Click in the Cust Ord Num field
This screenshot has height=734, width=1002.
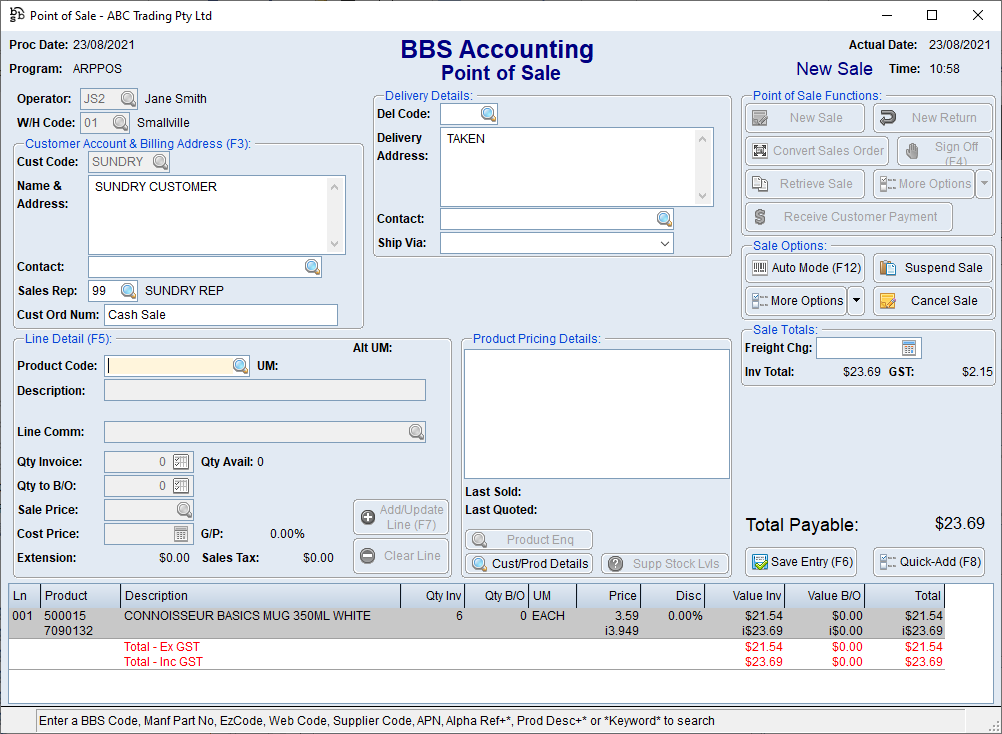220,315
